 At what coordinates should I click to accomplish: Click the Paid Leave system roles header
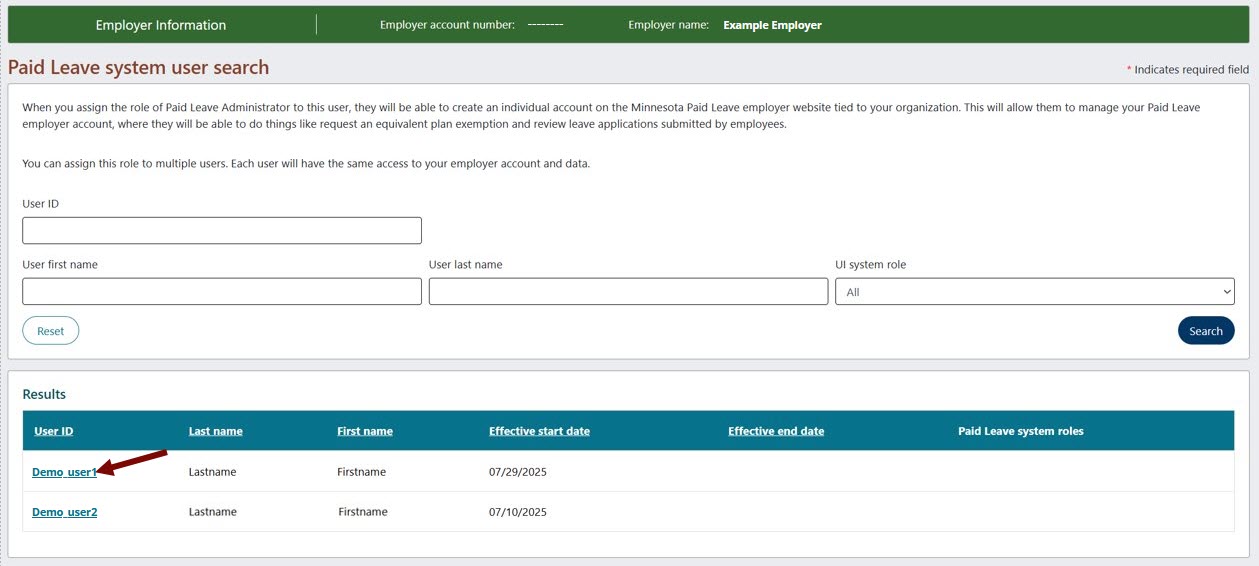click(1020, 431)
